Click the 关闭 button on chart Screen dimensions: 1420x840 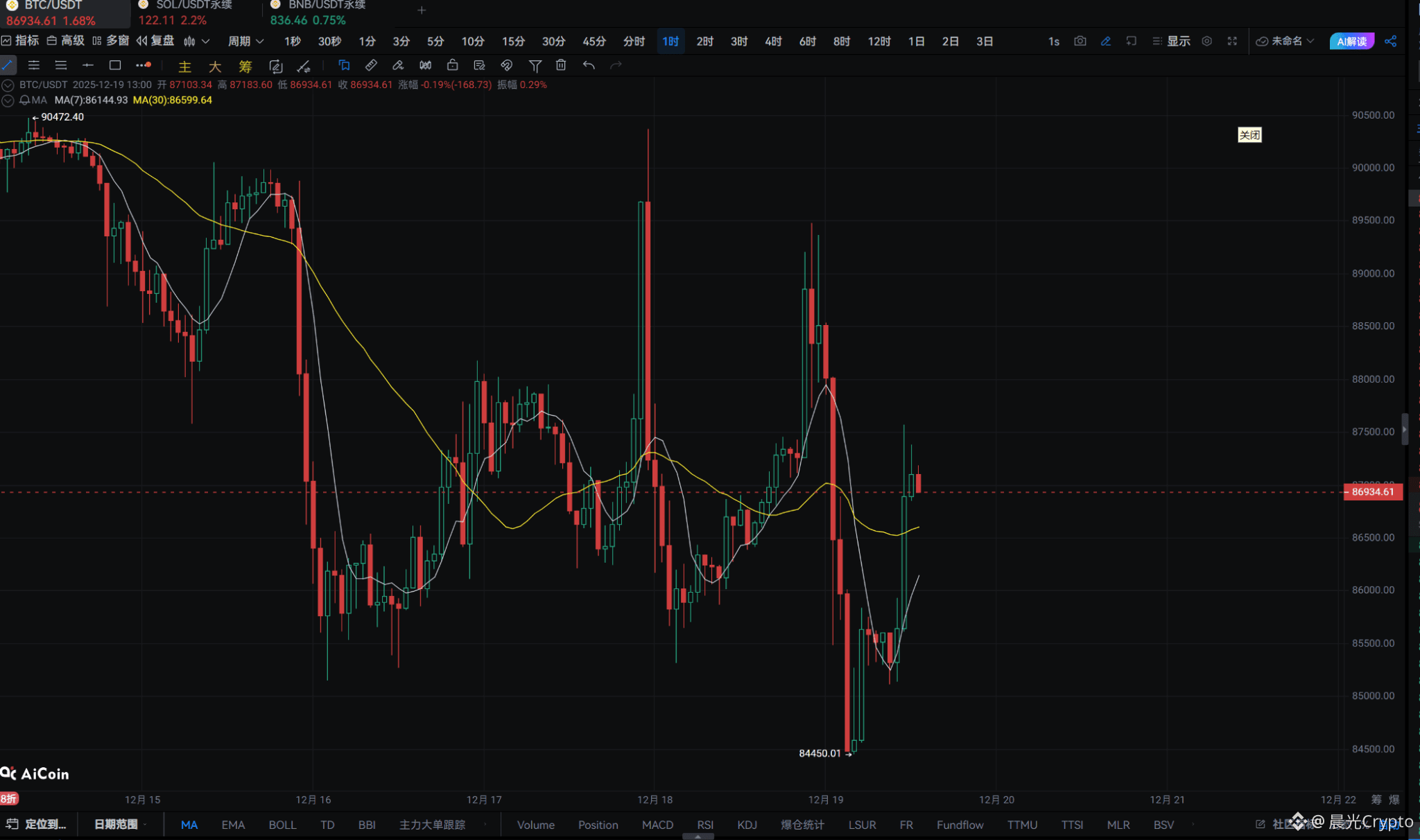pos(1249,134)
